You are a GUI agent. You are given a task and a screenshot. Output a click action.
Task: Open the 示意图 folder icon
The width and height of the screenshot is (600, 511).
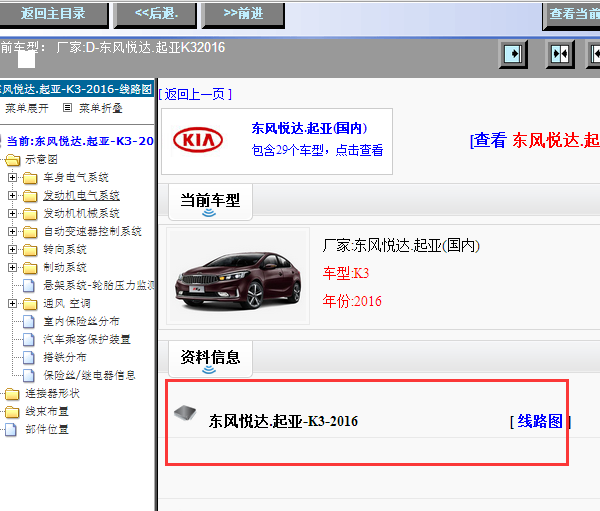13,160
